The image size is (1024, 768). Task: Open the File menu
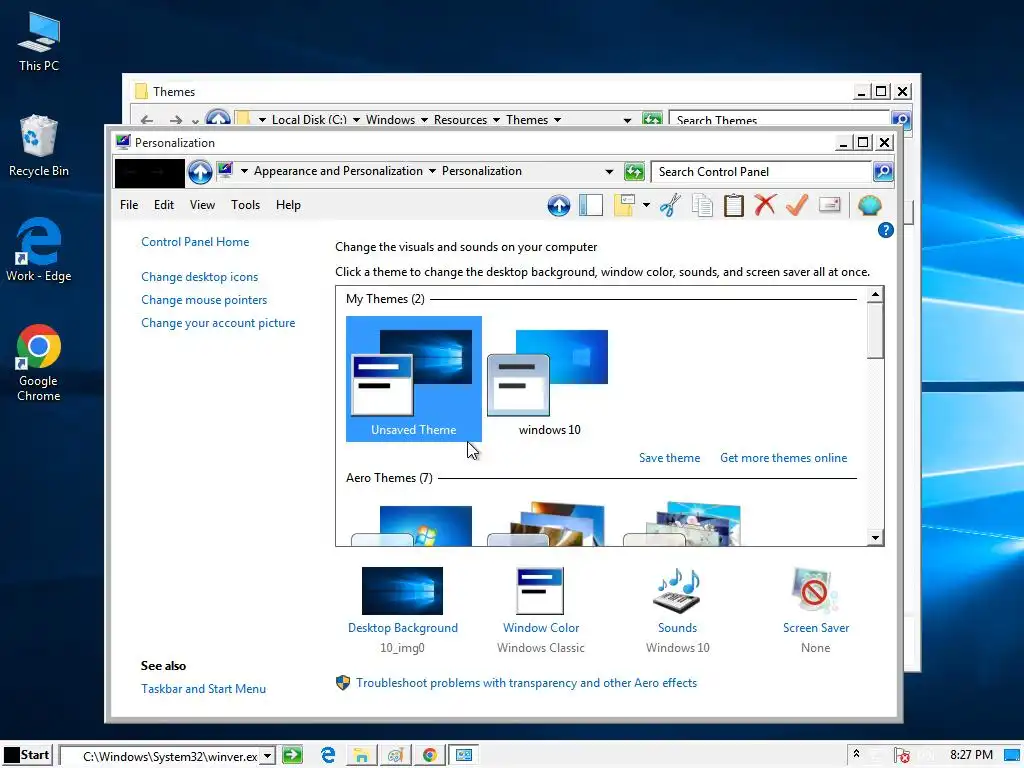[129, 205]
